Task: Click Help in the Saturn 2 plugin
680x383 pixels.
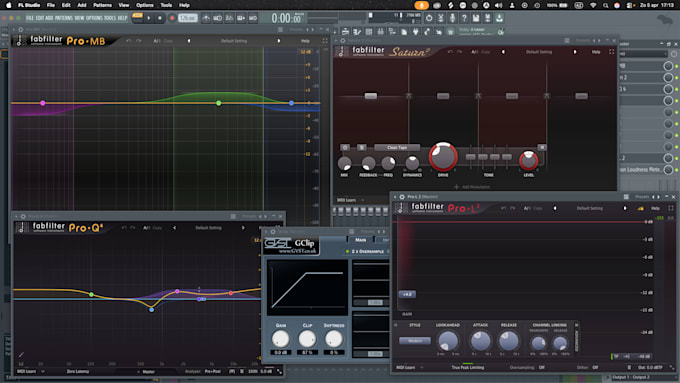Action: (596, 52)
